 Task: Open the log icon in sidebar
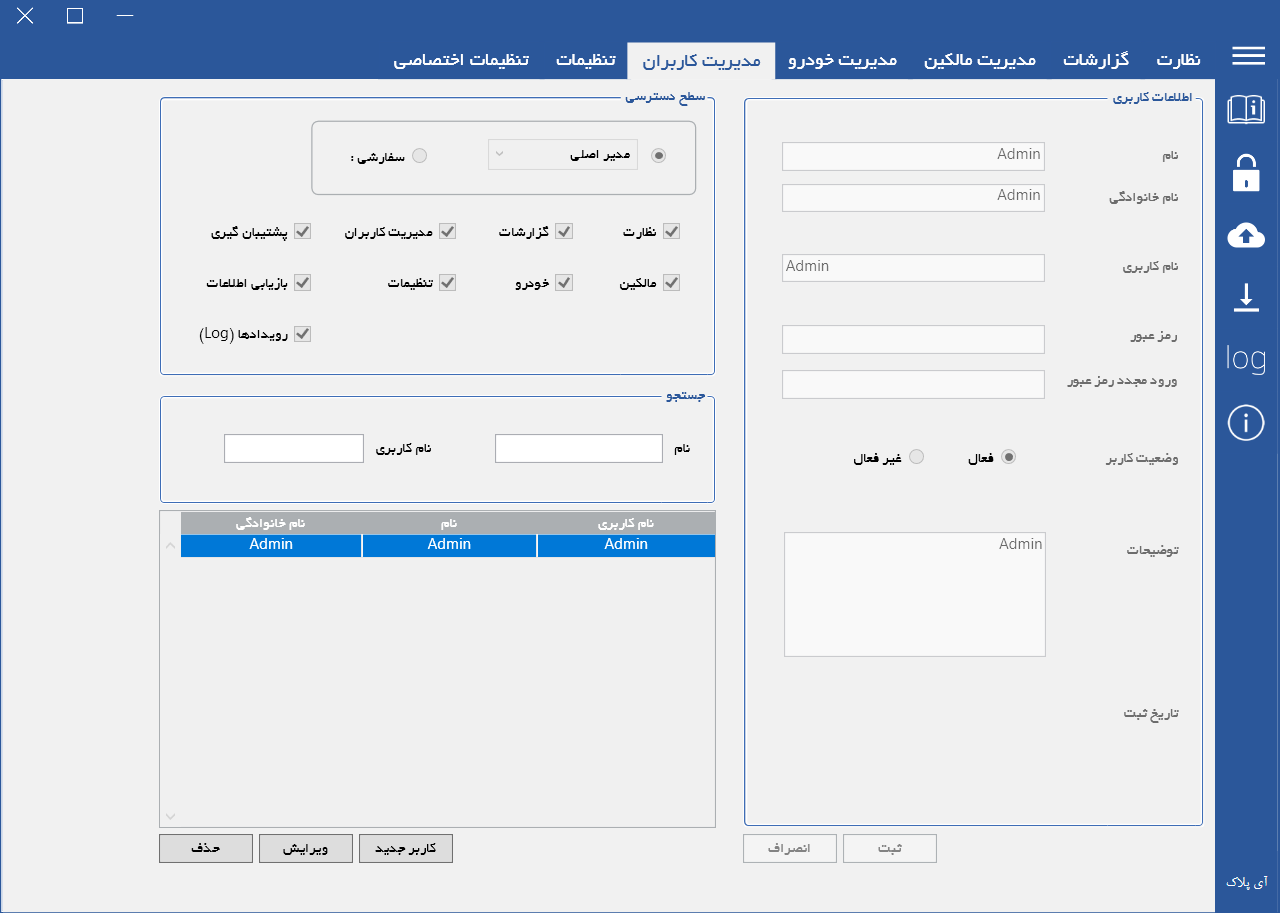[x=1246, y=359]
